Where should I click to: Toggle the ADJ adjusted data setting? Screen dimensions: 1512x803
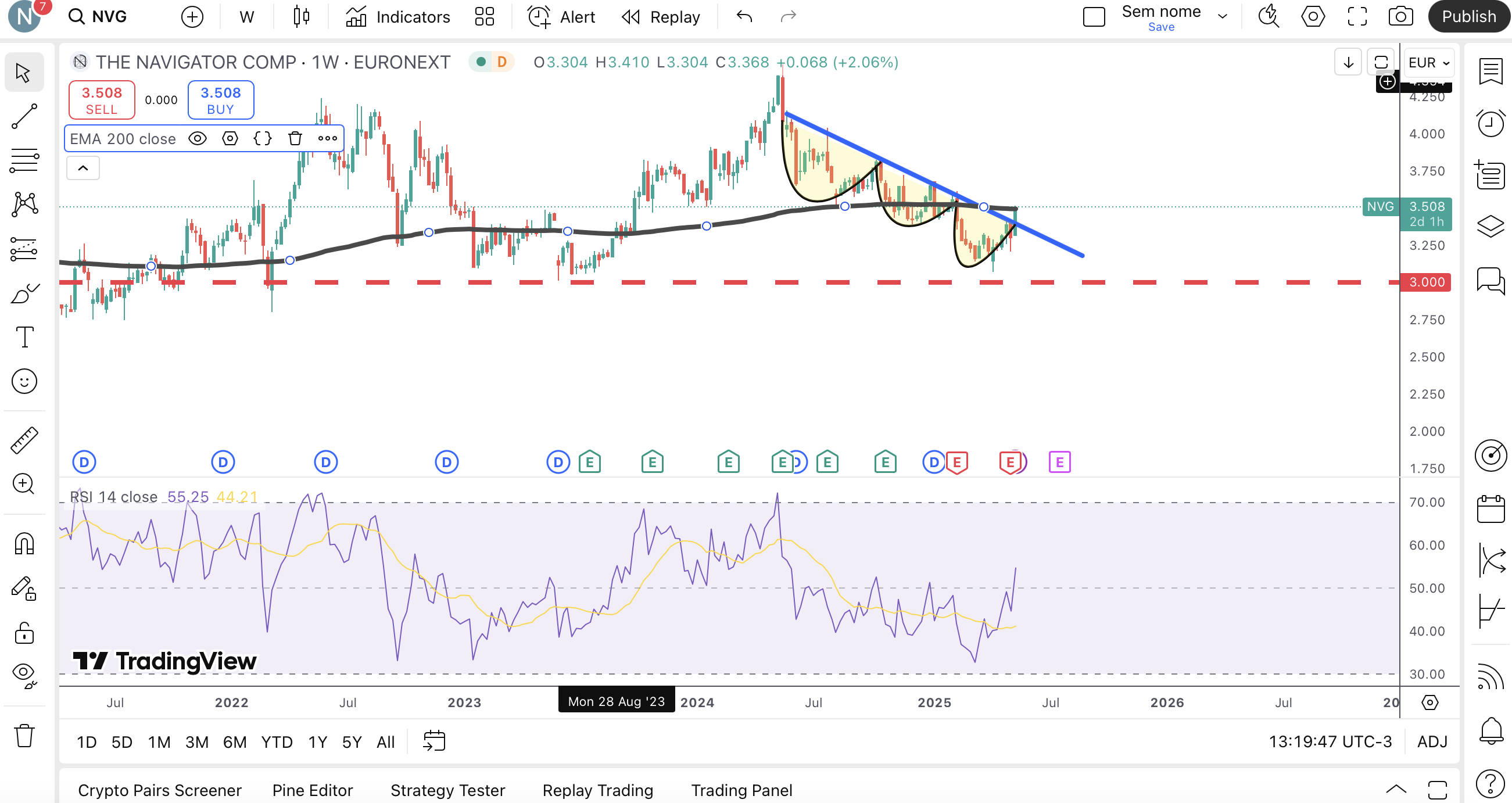pos(1432,742)
